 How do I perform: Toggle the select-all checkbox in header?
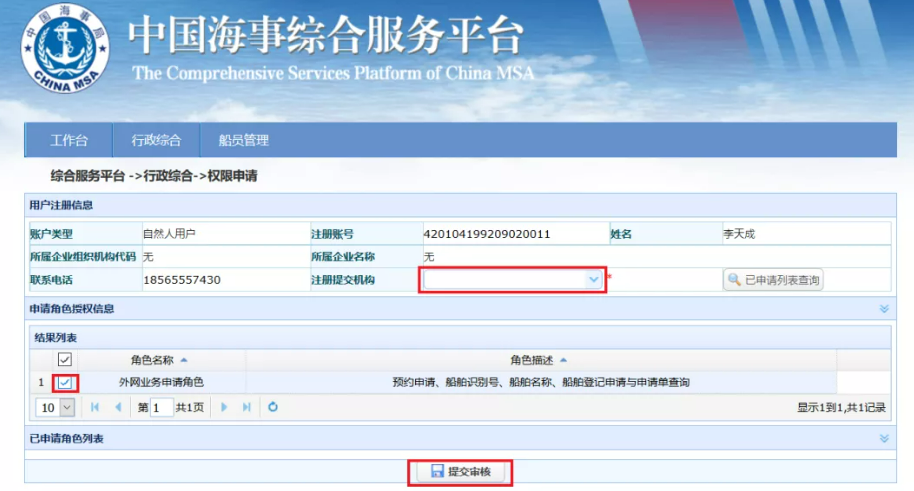[x=65, y=360]
